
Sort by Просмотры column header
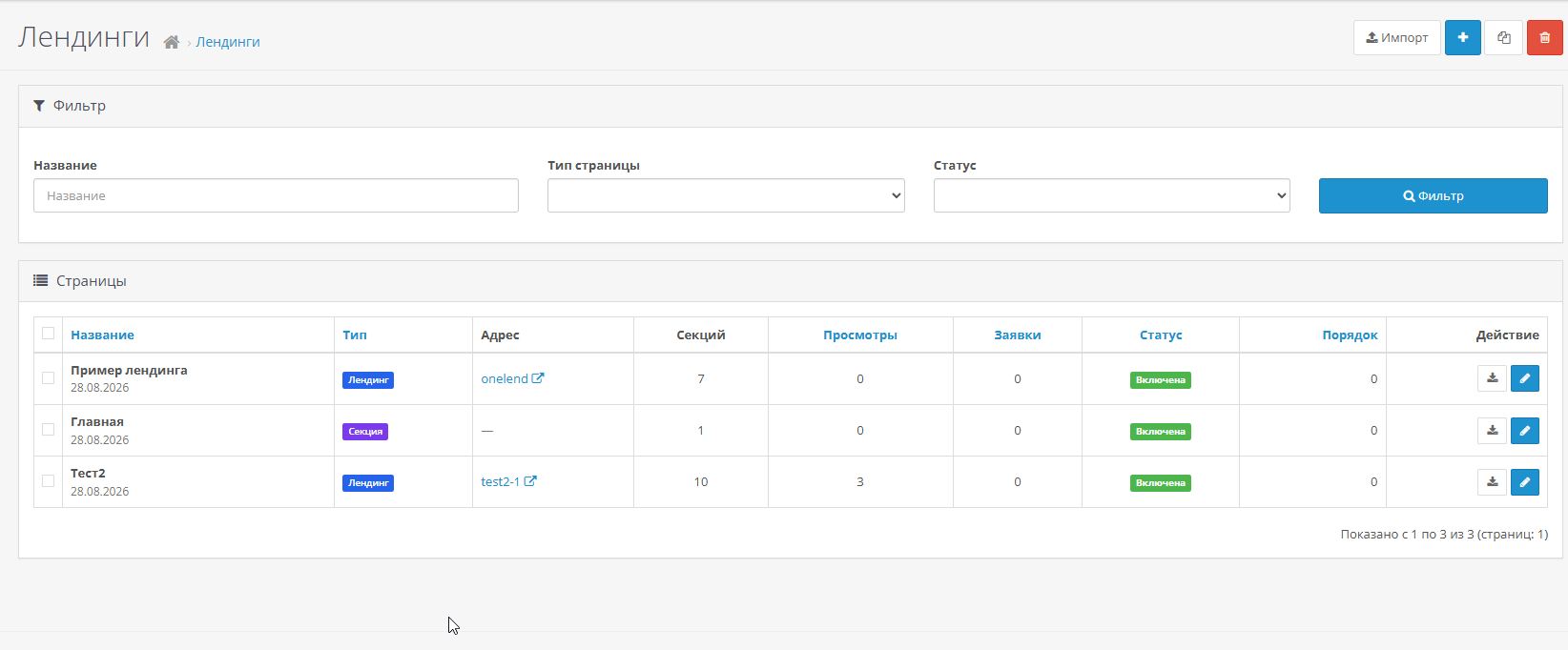tap(859, 335)
